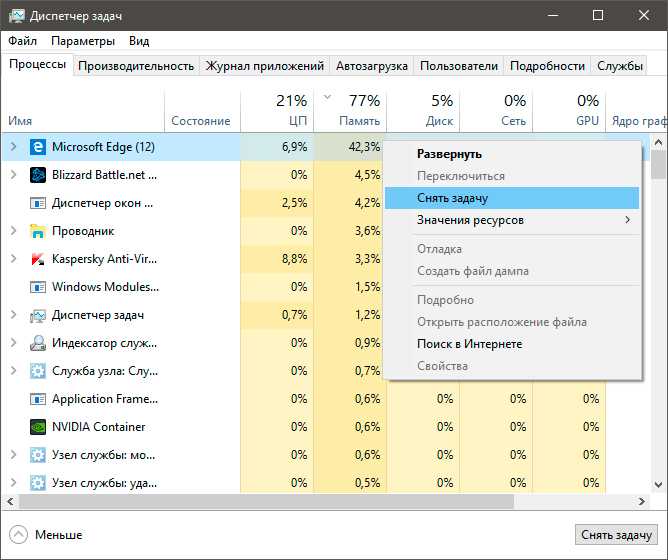Open the Вид menu

pyautogui.click(x=139, y=41)
